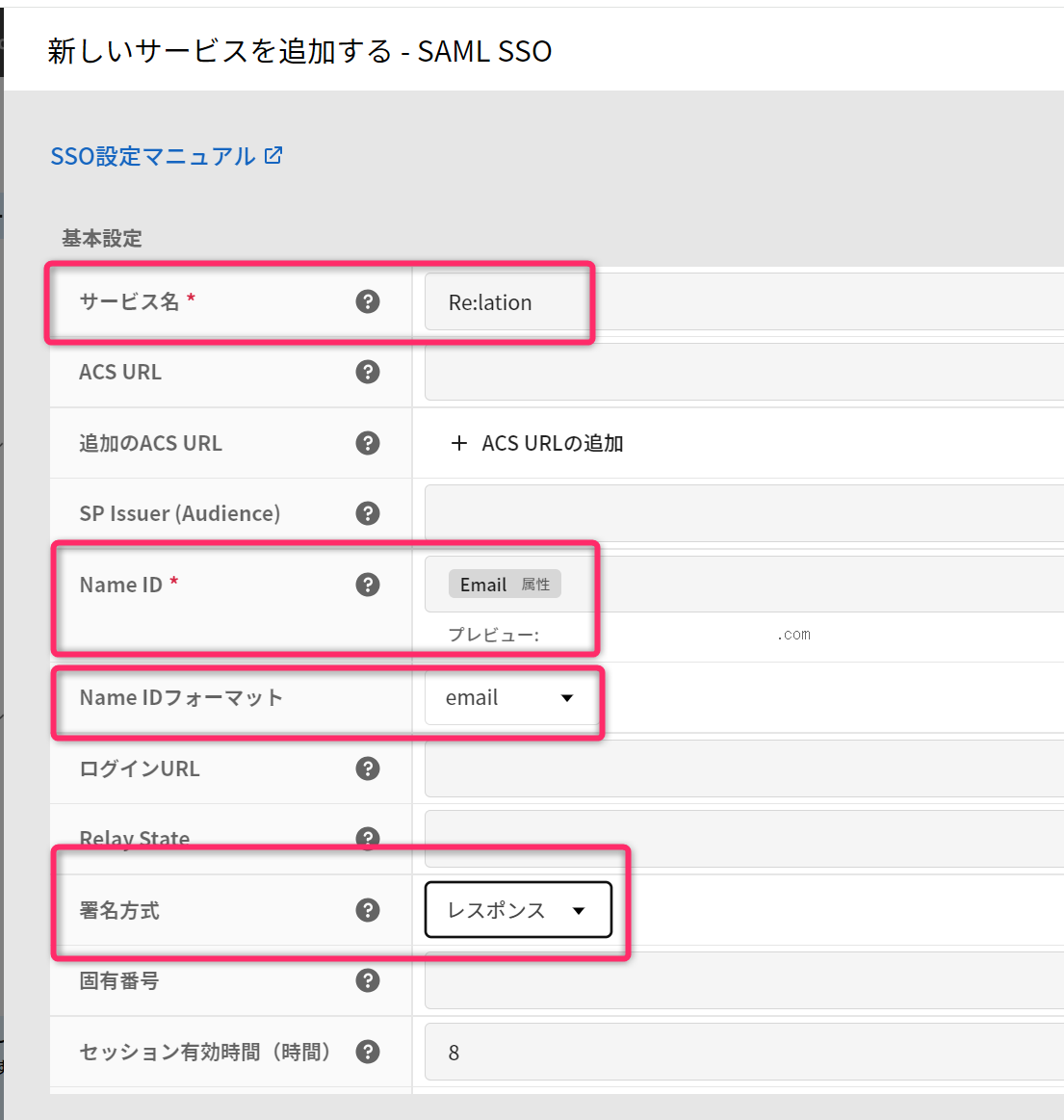The height and width of the screenshot is (1120, 1064).
Task: Click help icon for セッション有効時間
Action: [x=368, y=1052]
